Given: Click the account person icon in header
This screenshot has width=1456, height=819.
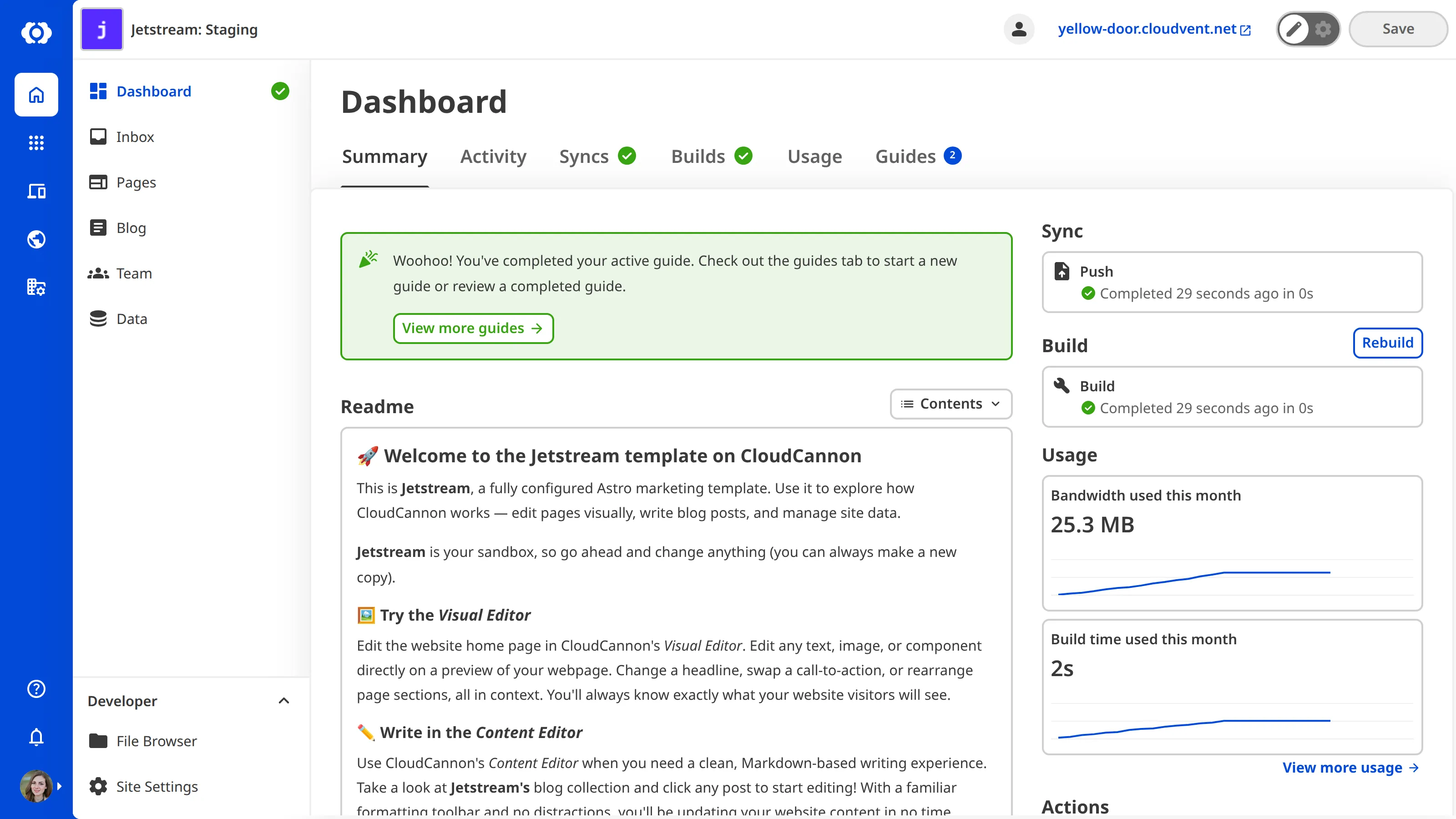Looking at the screenshot, I should coord(1019,29).
